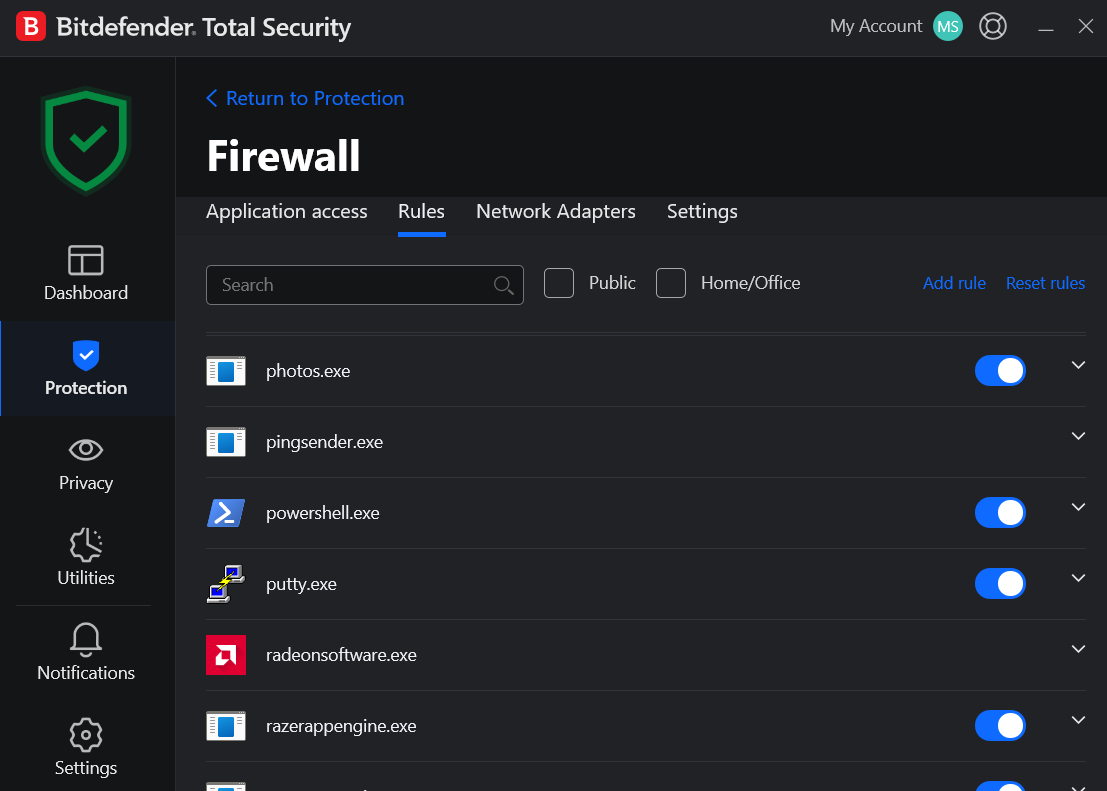
Task: Turn off the razerappengine.exe rule switch
Action: (x=1000, y=726)
